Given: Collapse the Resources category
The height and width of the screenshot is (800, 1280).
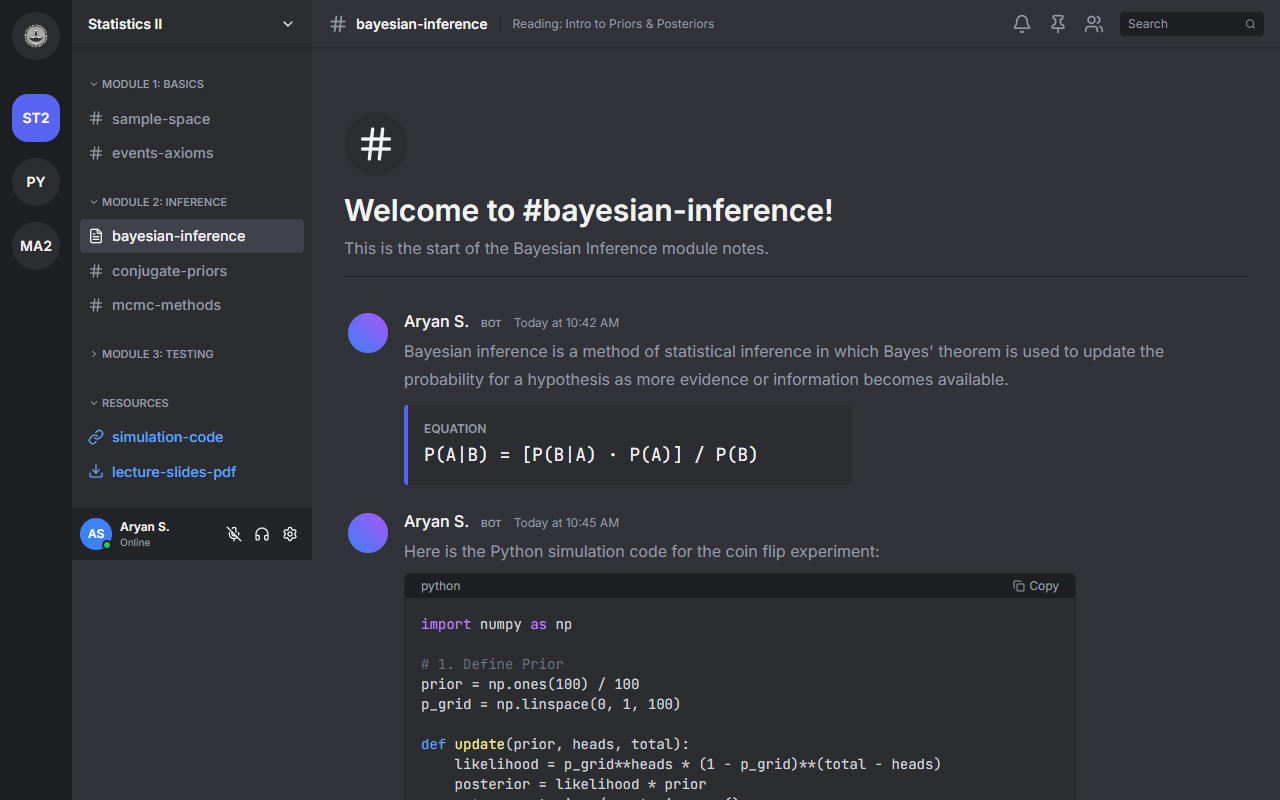Looking at the screenshot, I should tap(134, 403).
